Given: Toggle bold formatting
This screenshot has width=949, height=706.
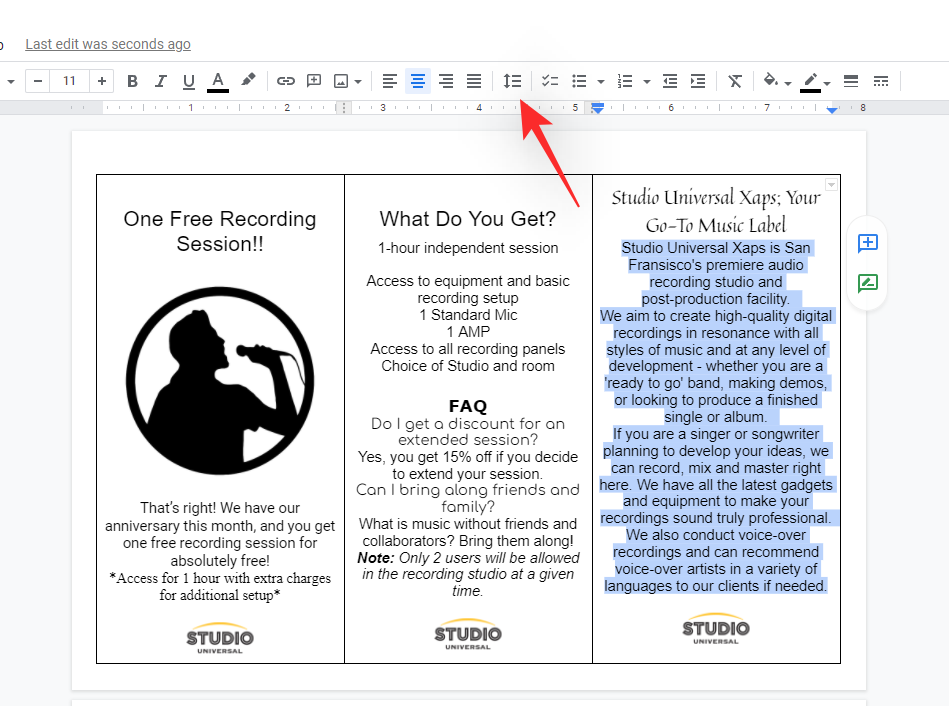Looking at the screenshot, I should click(132, 81).
